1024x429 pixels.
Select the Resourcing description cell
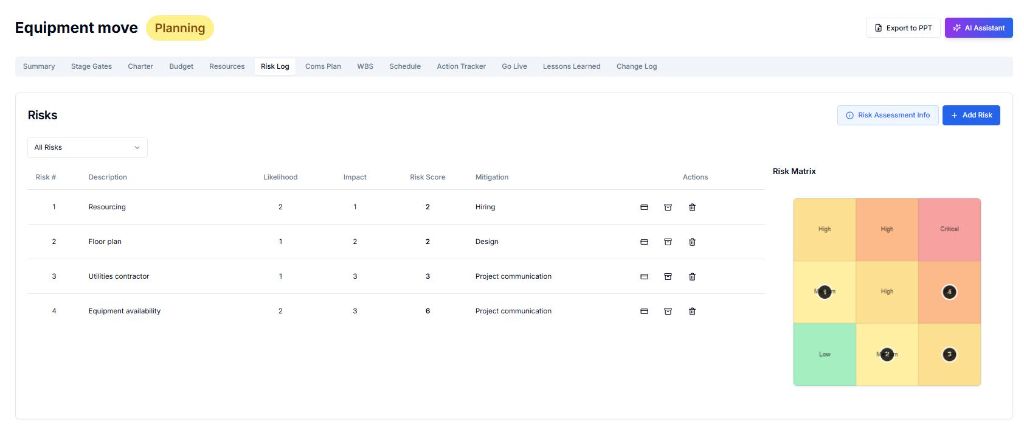tap(107, 207)
